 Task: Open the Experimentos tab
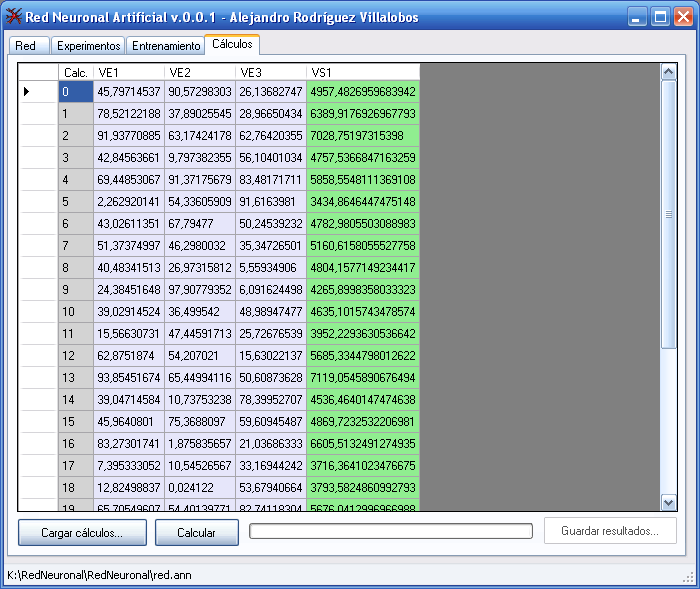point(88,46)
